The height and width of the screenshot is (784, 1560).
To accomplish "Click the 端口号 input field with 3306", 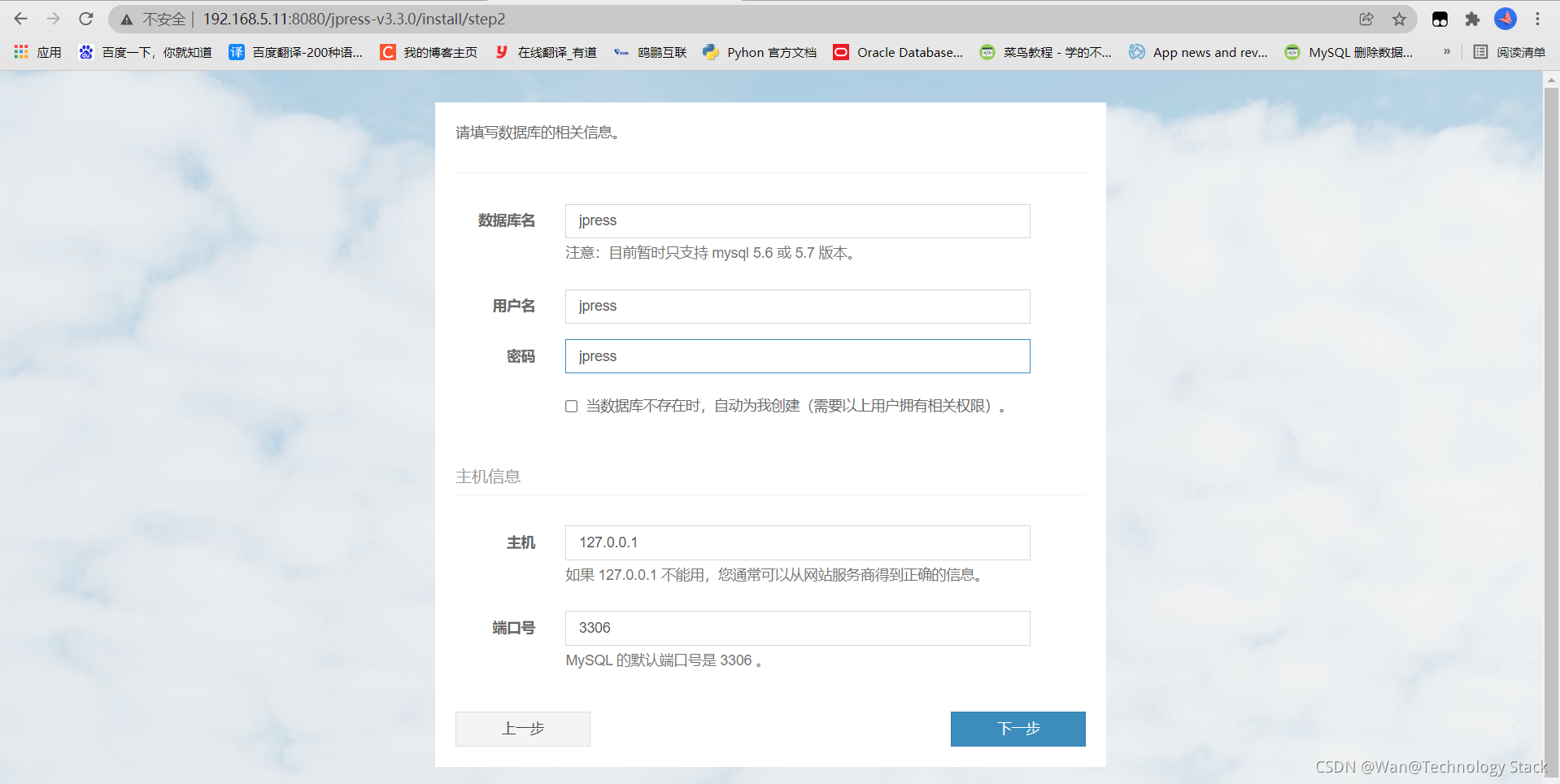I will pos(797,628).
